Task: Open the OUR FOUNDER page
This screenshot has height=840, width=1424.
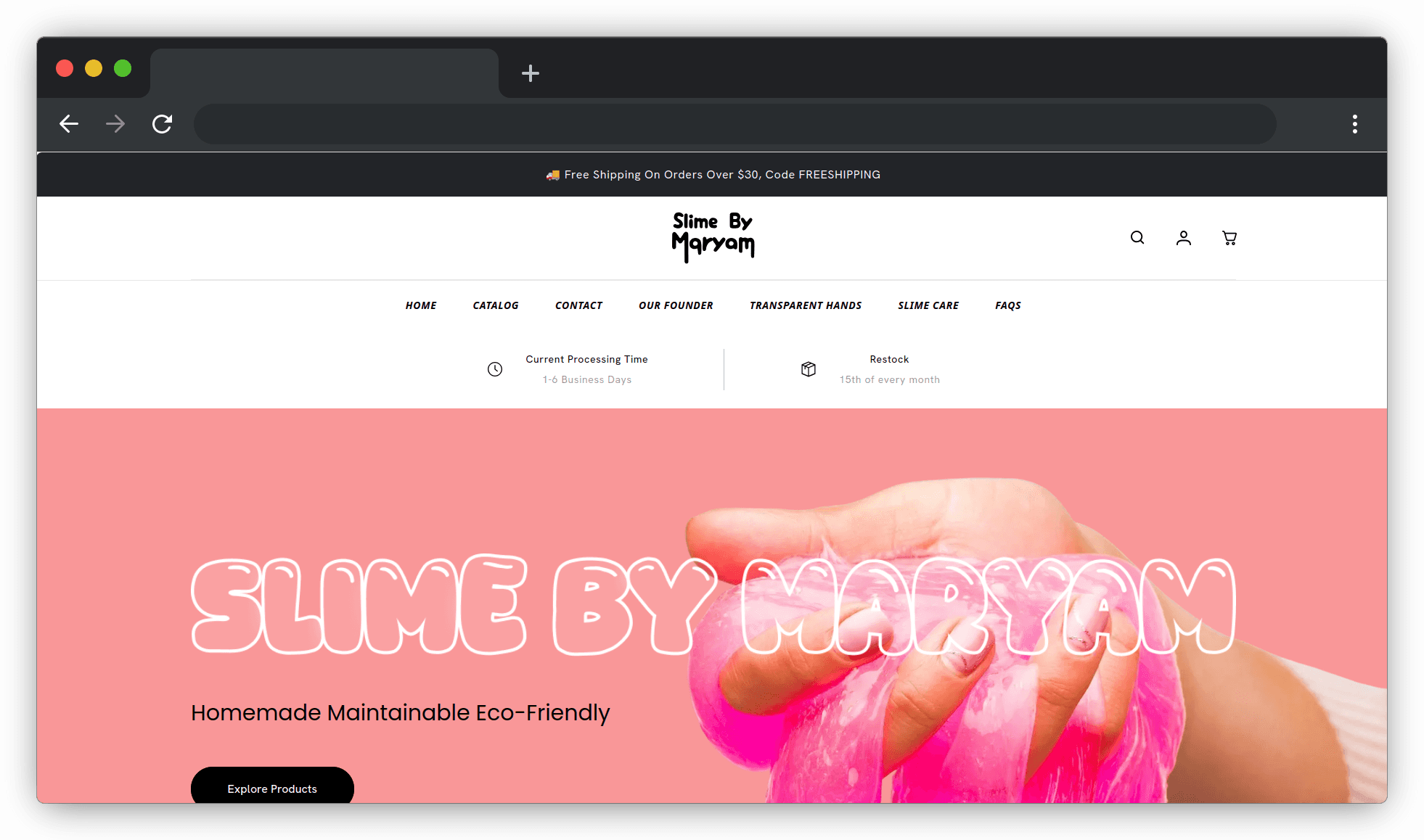Action: (x=676, y=305)
